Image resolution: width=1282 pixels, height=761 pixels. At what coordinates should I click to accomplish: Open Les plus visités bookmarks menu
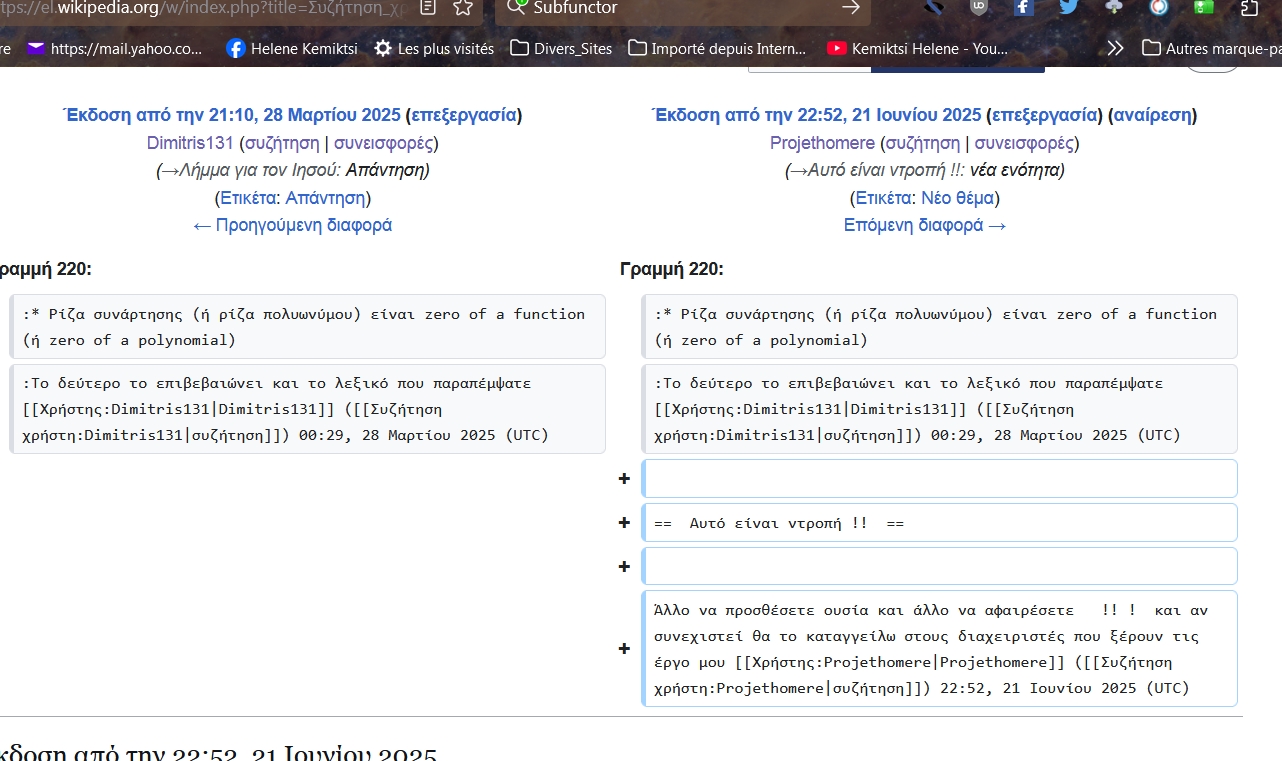point(434,48)
